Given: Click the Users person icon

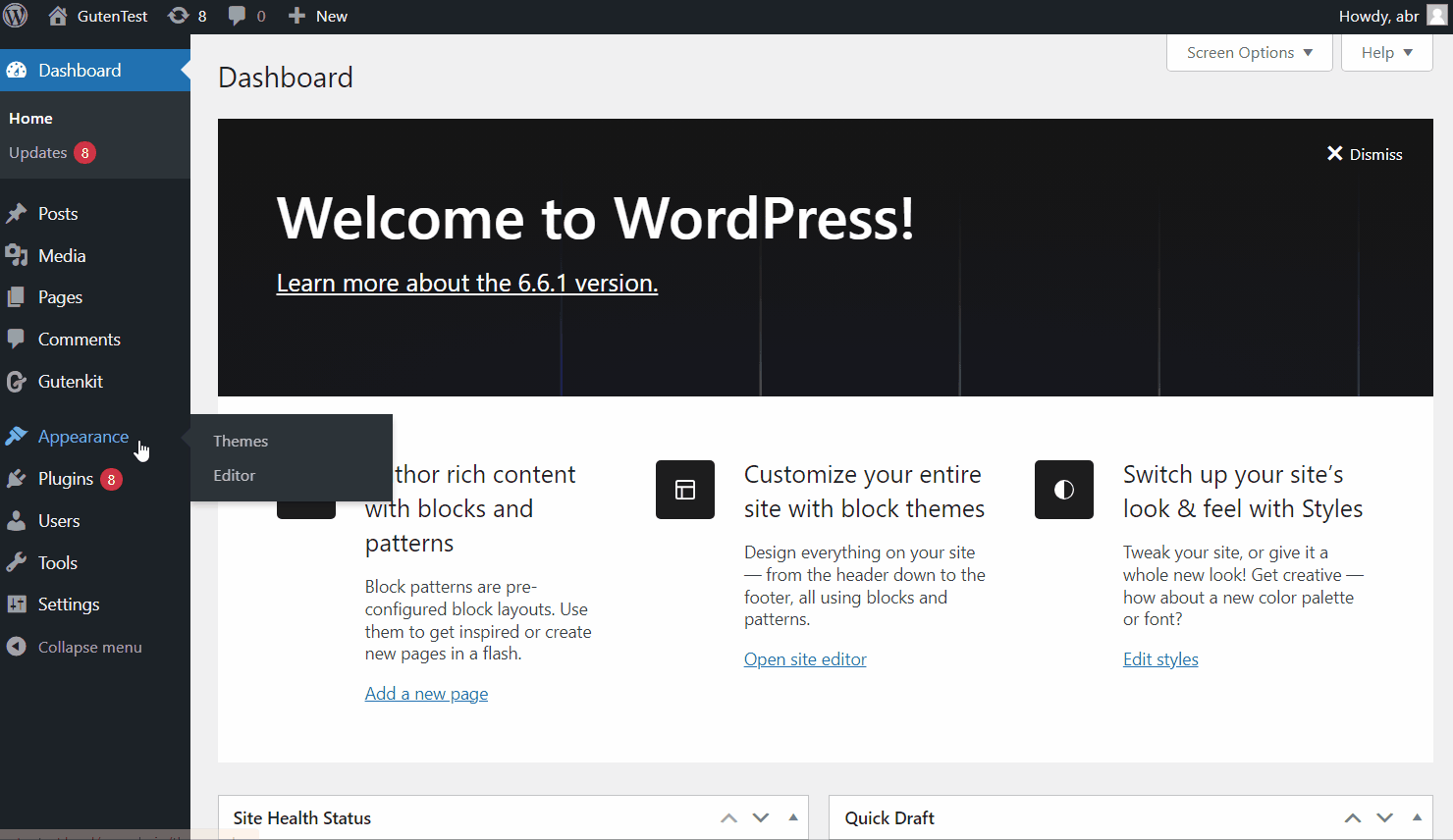Looking at the screenshot, I should point(17,521).
